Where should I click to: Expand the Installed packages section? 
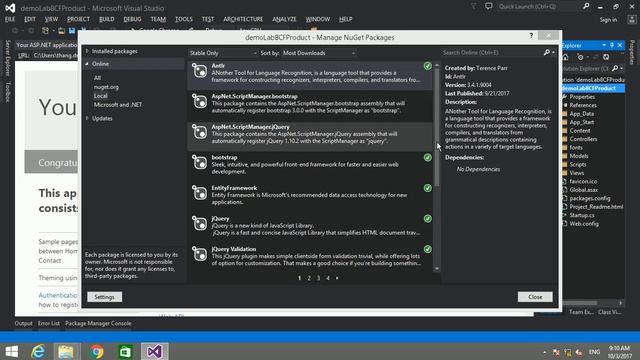point(87,51)
